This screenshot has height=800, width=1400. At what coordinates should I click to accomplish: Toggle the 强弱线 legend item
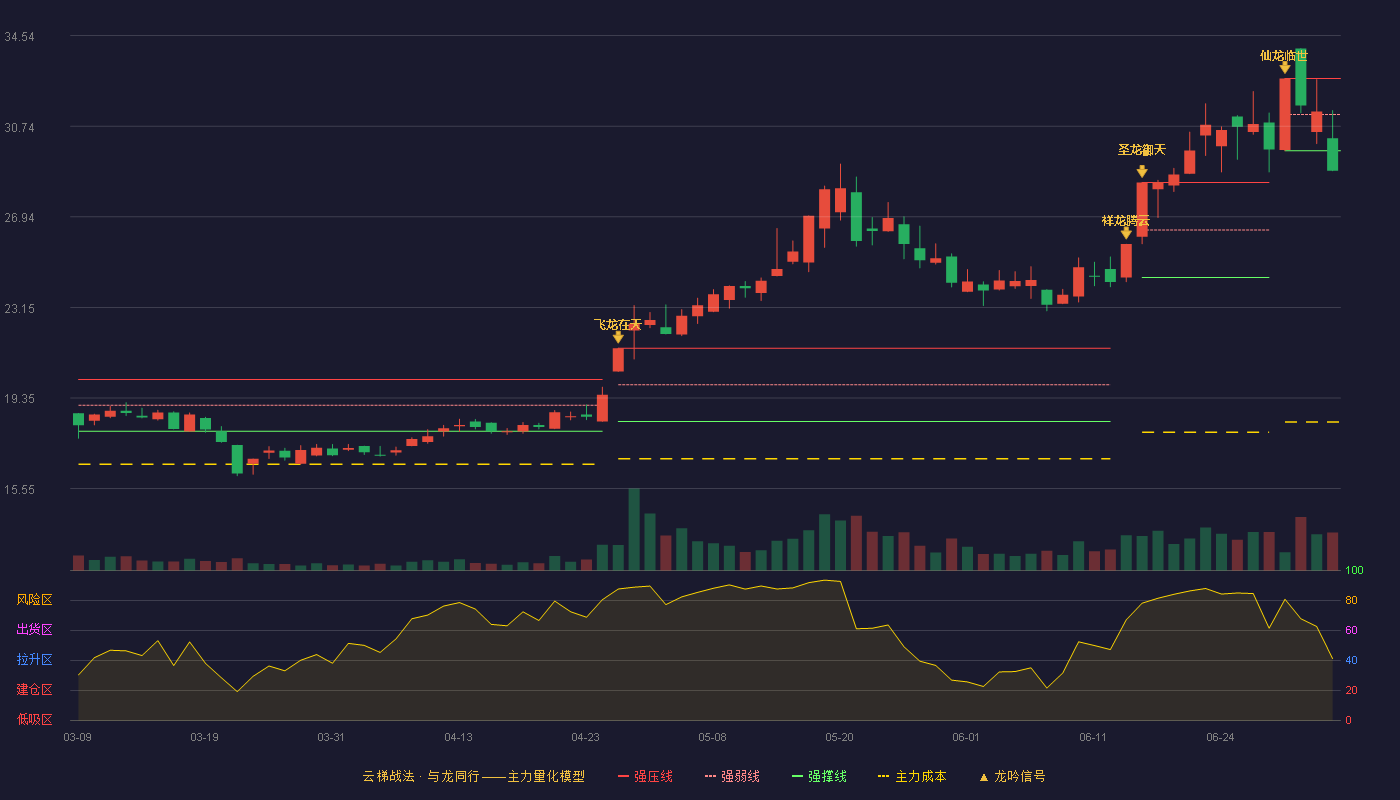pos(732,776)
